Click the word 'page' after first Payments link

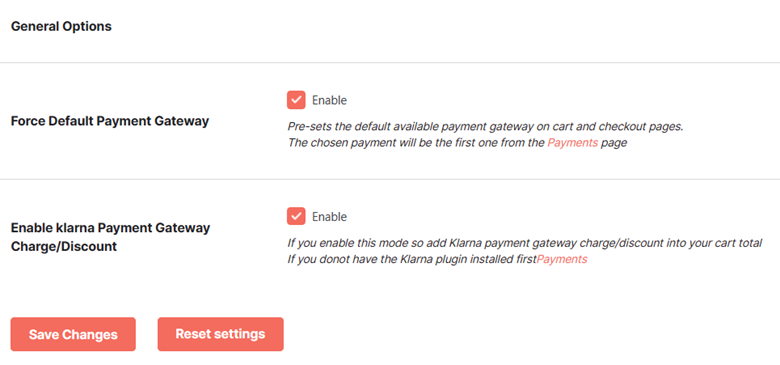(614, 144)
